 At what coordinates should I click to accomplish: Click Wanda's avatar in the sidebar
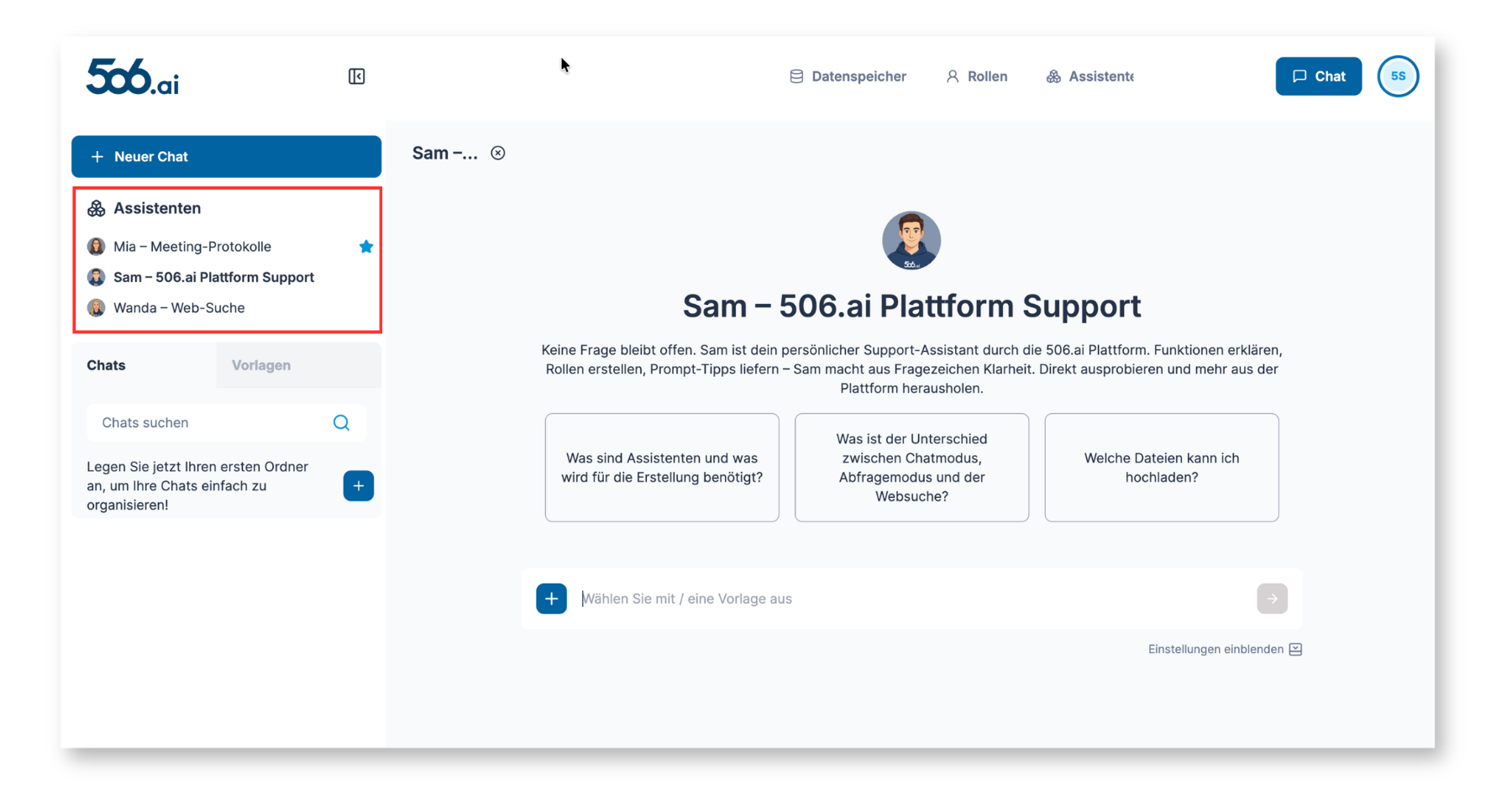pyautogui.click(x=97, y=308)
